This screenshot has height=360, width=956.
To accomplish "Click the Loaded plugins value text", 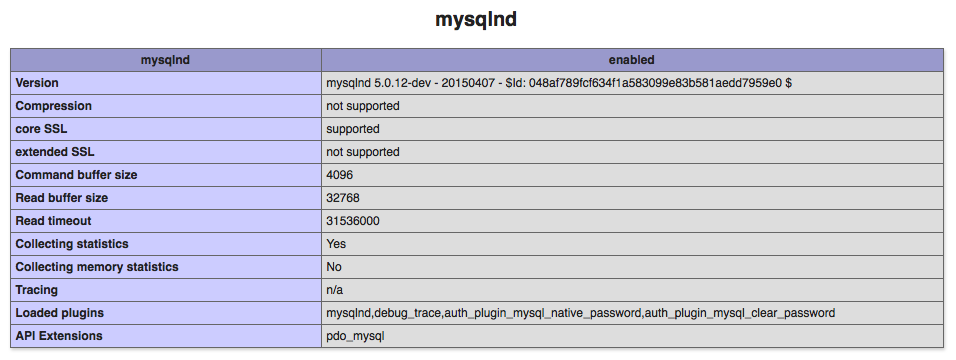I will click(580, 313).
